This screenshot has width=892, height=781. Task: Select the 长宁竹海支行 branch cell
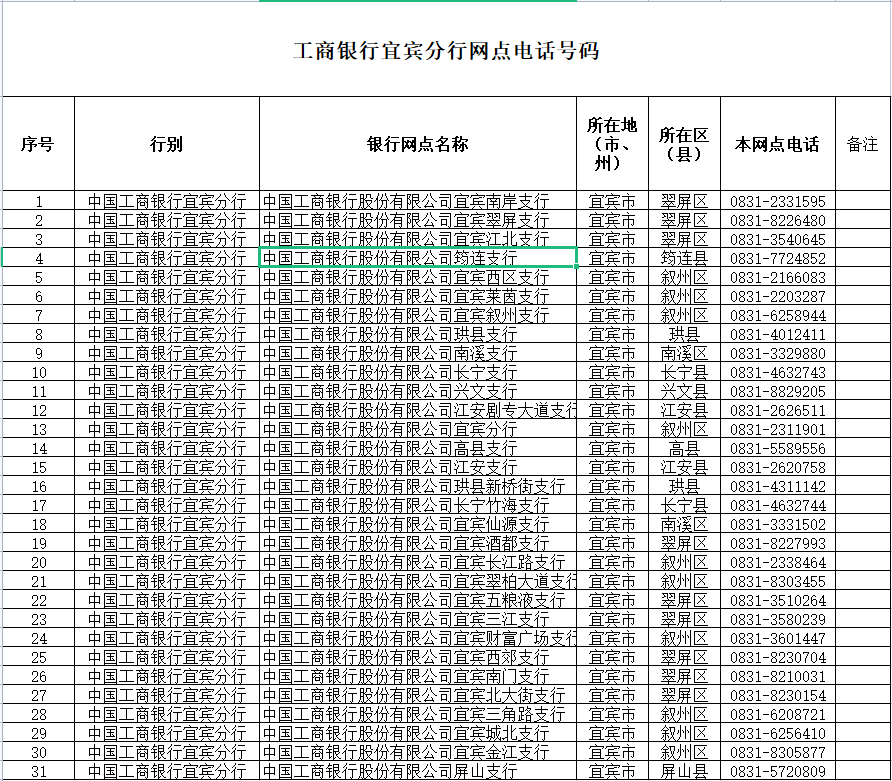coord(418,505)
